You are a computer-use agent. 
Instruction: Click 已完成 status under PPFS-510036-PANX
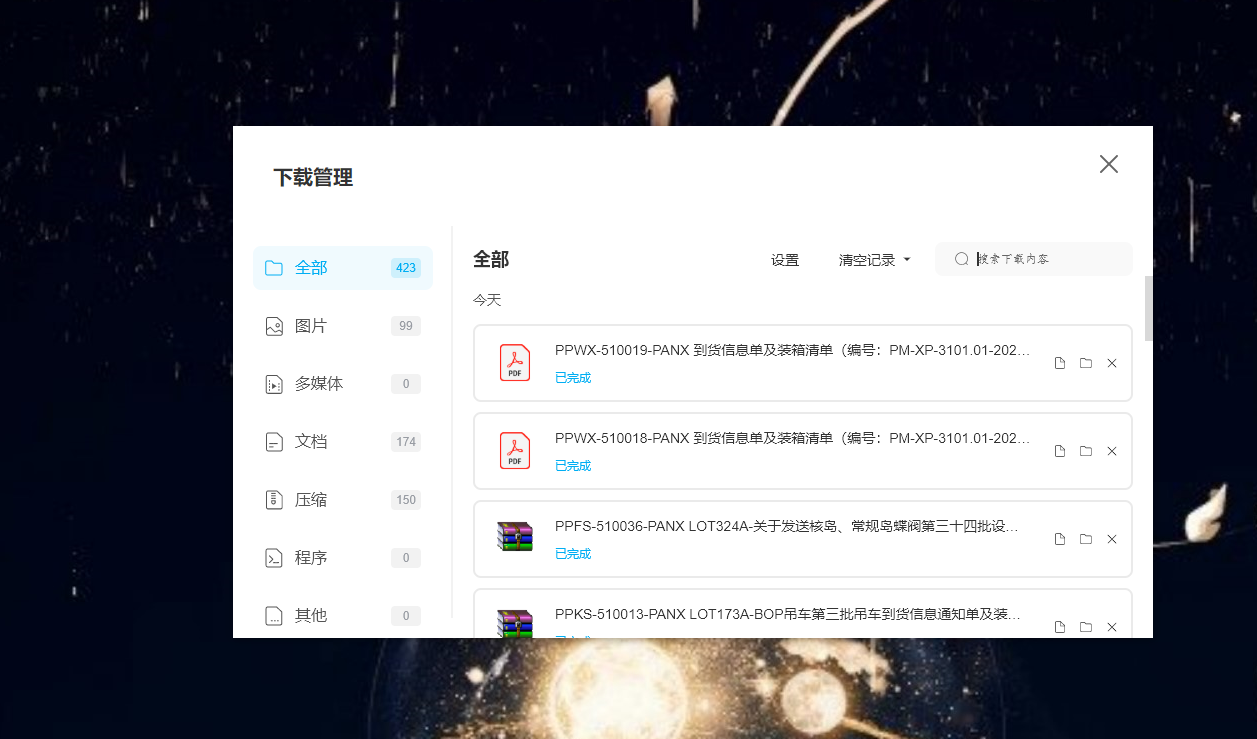point(573,554)
